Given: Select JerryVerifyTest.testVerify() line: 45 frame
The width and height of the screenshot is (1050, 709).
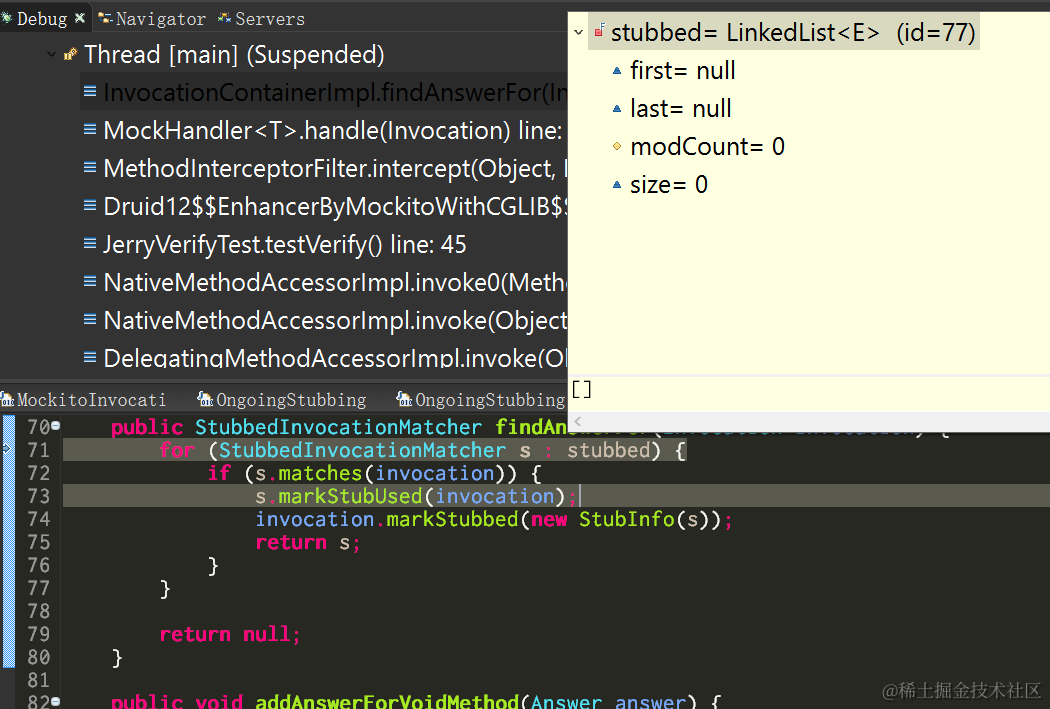Looking at the screenshot, I should pos(285,244).
